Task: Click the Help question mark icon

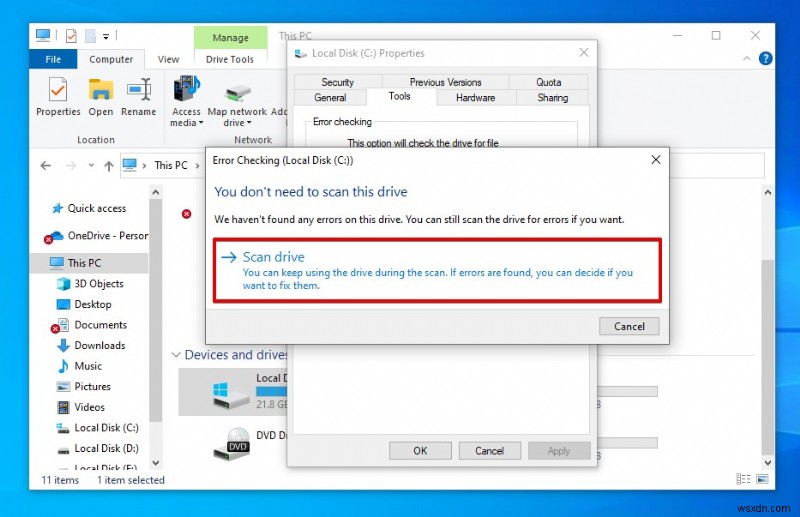Action: 765,58
